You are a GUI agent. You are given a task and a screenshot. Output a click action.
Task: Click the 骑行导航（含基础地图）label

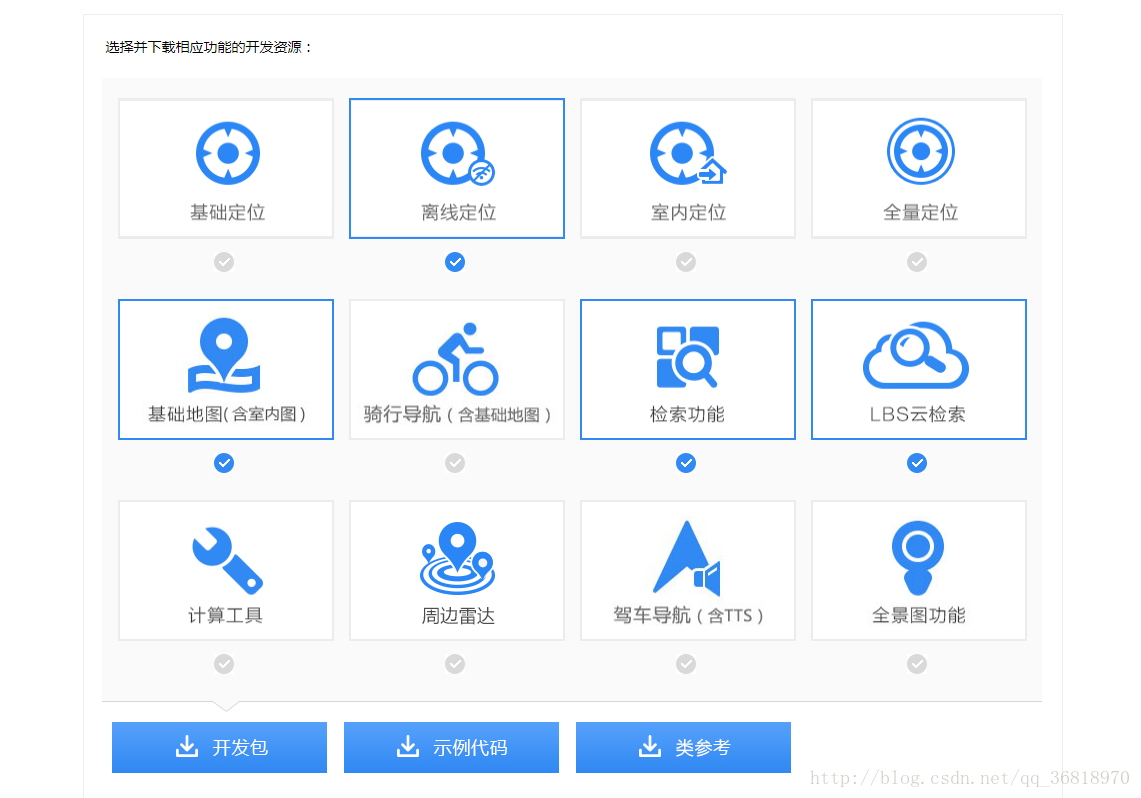458,414
